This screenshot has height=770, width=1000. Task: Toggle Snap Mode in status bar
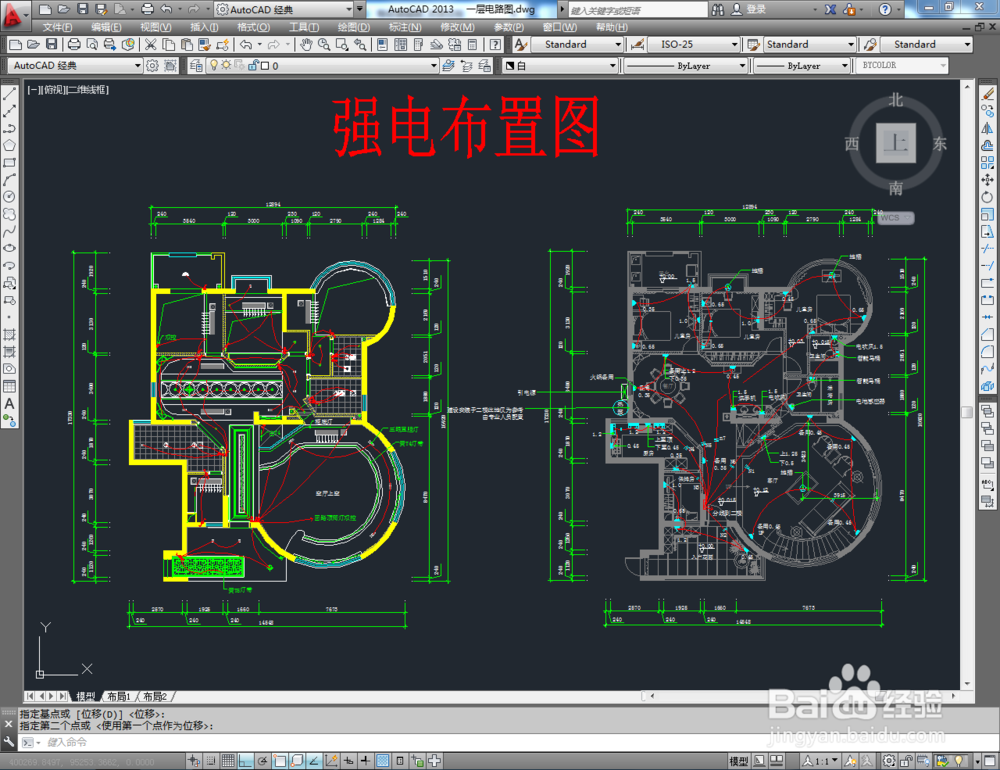pyautogui.click(x=210, y=760)
